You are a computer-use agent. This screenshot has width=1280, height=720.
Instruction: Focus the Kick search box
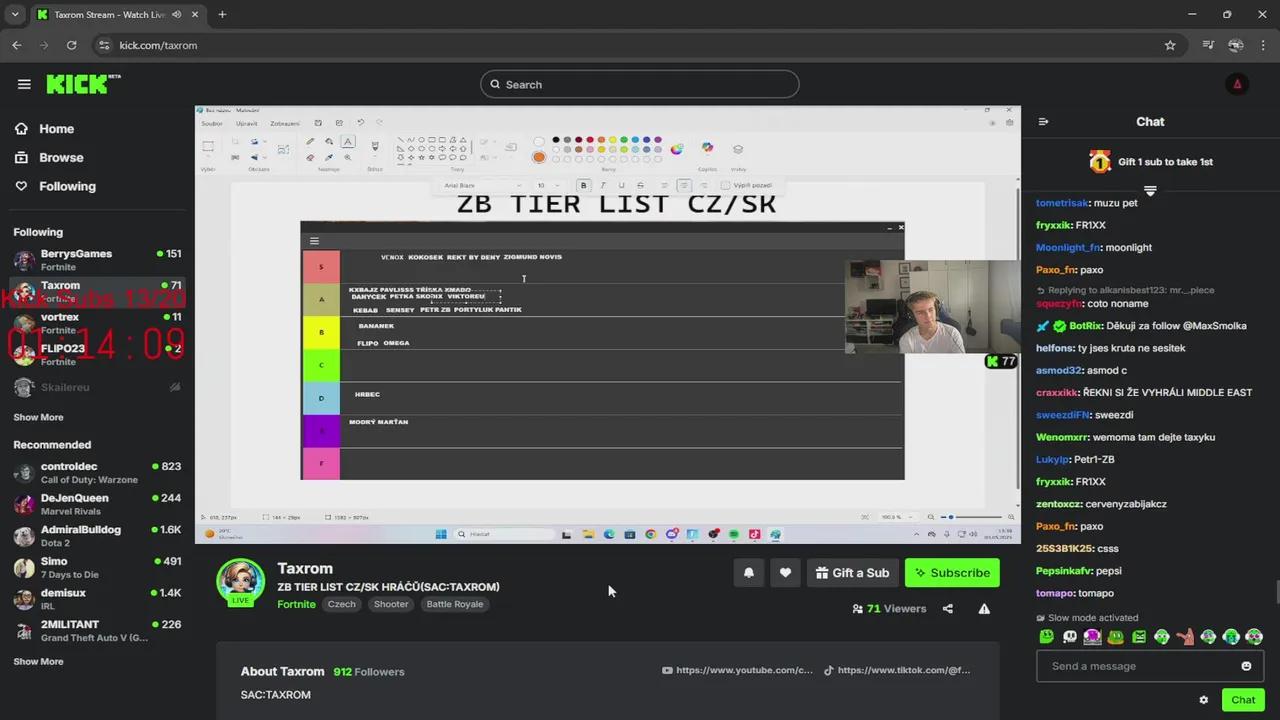[640, 85]
